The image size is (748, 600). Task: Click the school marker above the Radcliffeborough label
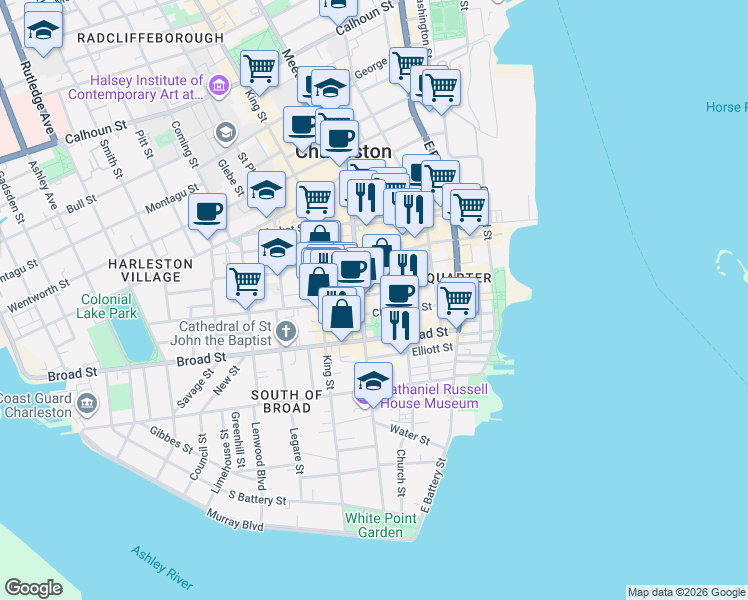pos(43,30)
